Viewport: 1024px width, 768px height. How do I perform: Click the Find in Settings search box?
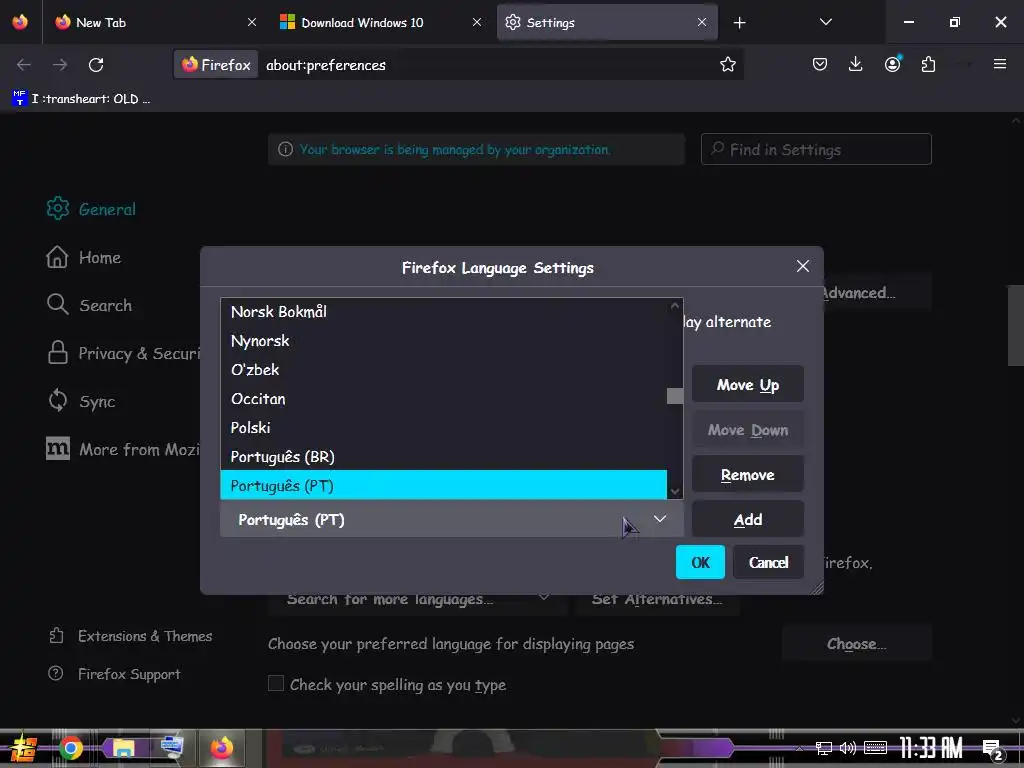[x=816, y=150]
